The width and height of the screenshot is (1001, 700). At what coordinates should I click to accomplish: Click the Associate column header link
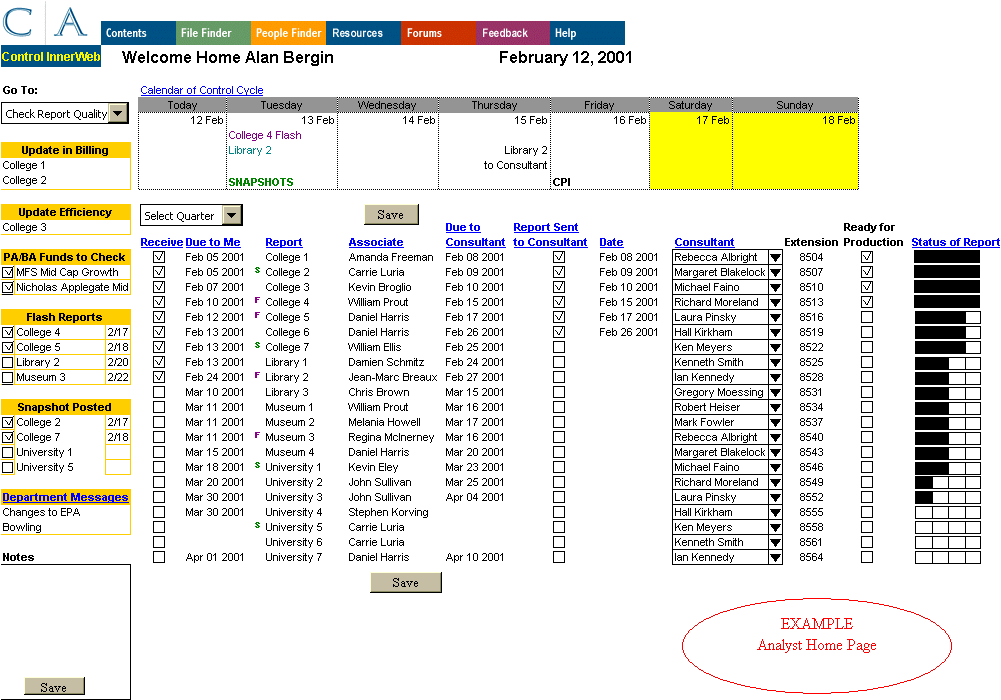tap(376, 242)
